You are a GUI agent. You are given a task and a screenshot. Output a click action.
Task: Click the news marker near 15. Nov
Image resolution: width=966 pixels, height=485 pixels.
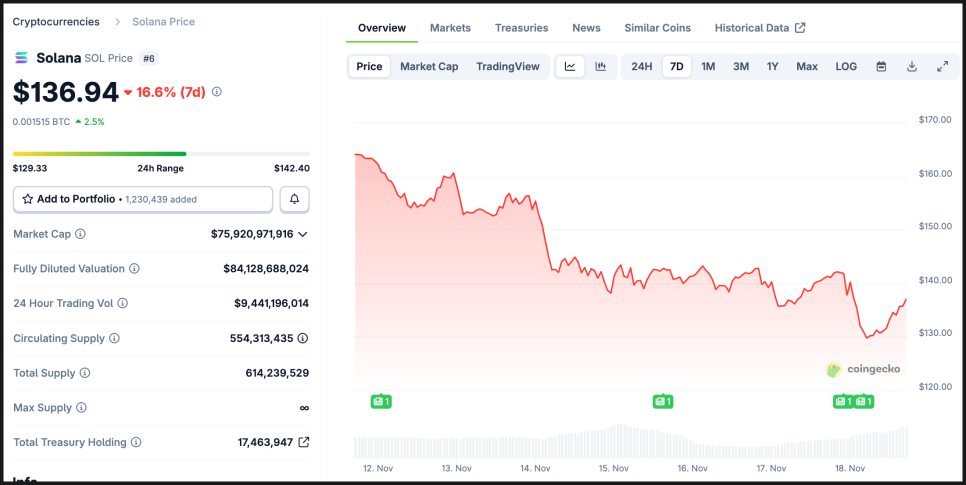click(662, 401)
